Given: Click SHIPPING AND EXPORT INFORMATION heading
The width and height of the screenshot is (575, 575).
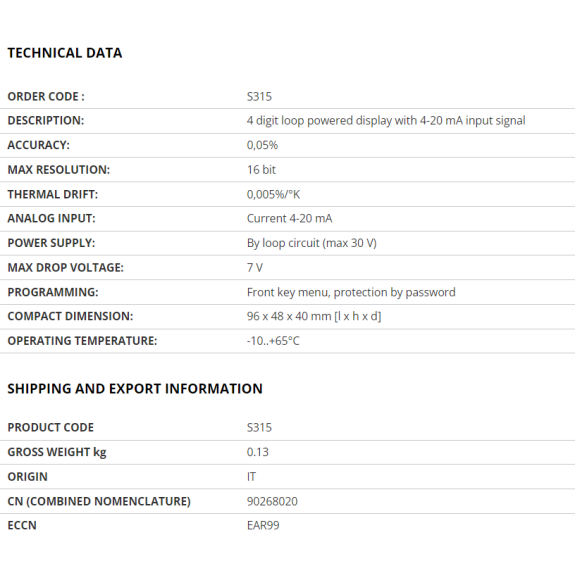Looking at the screenshot, I should pos(135,389).
